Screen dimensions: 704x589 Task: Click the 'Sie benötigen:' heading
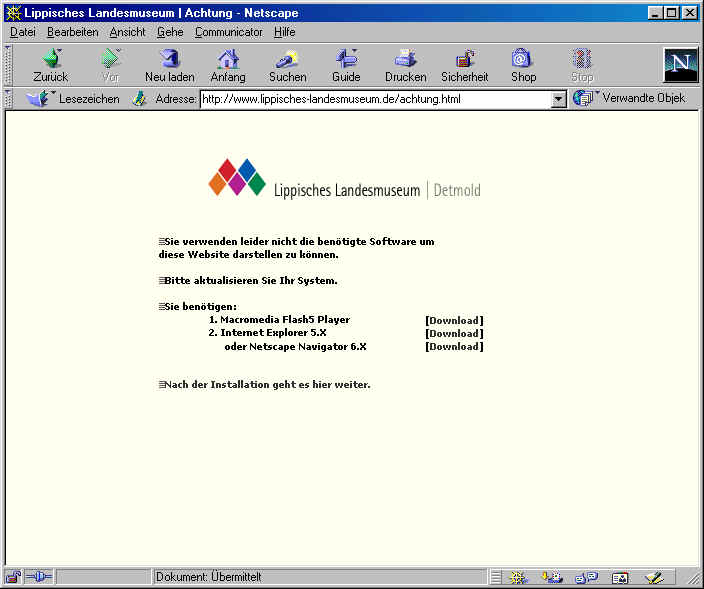tap(198, 307)
